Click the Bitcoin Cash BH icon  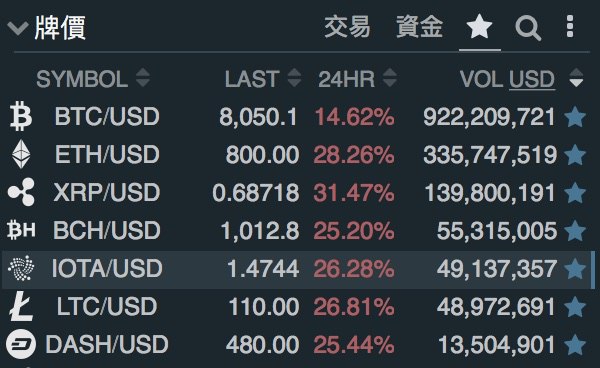[21, 230]
